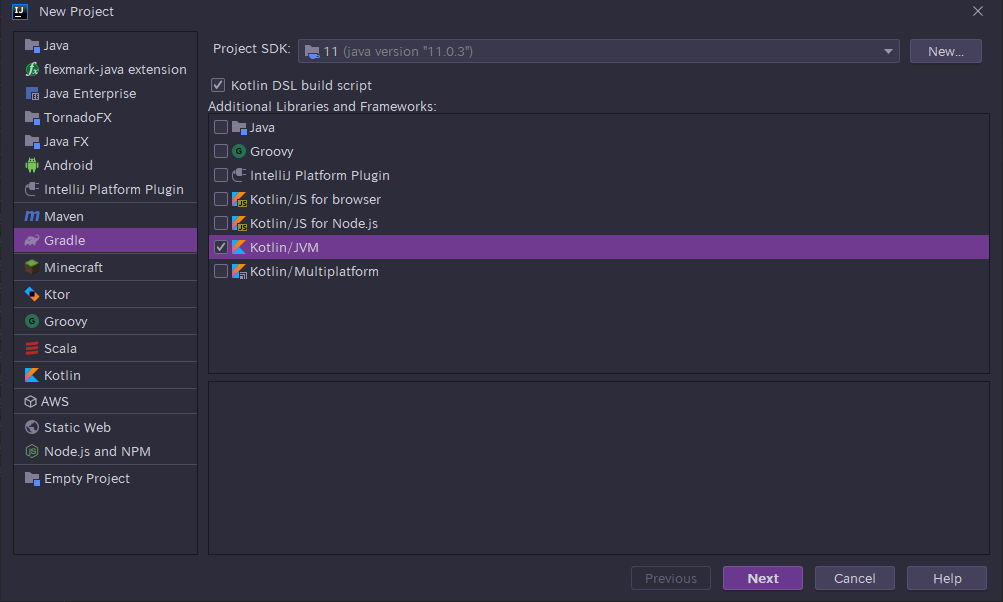The image size is (1003, 602).
Task: Choose the Empty Project option
Action: pyautogui.click(x=86, y=478)
